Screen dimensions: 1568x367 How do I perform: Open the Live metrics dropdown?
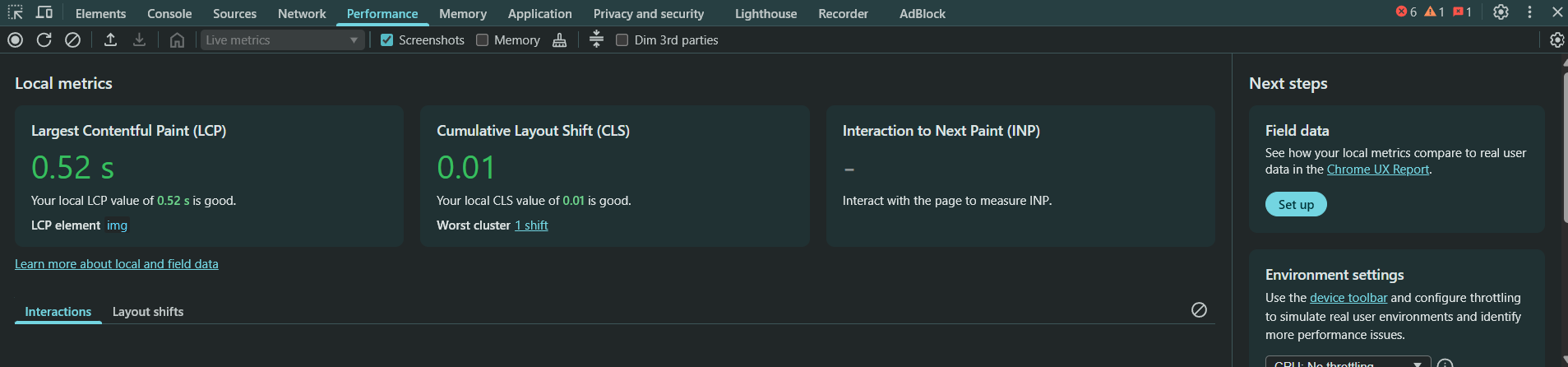point(282,39)
